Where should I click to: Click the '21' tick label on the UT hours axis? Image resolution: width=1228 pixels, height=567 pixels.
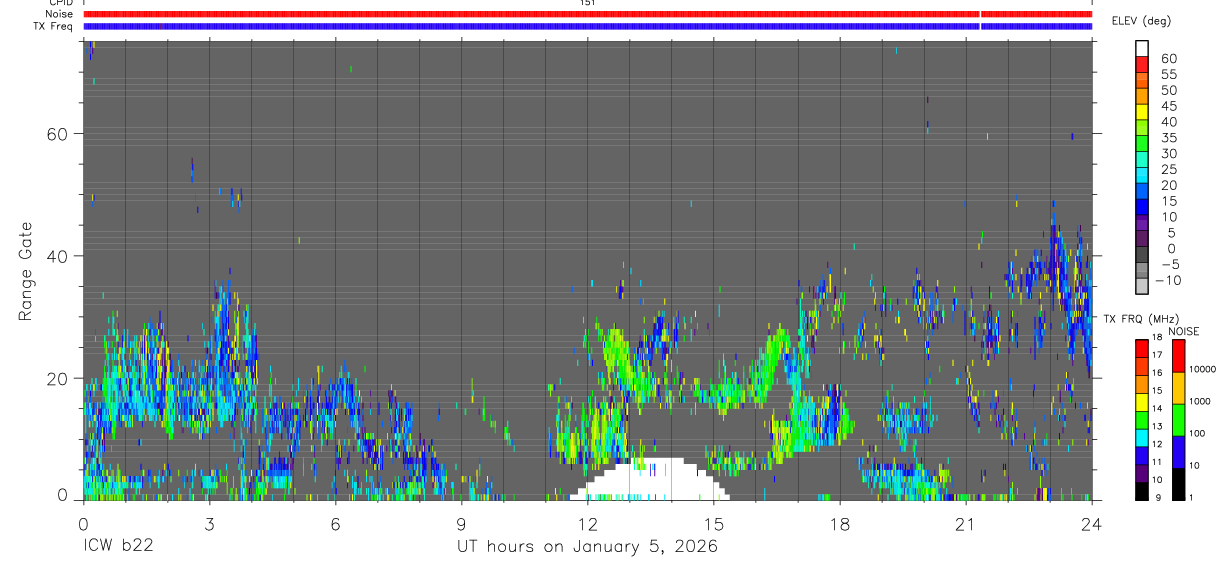(965, 523)
